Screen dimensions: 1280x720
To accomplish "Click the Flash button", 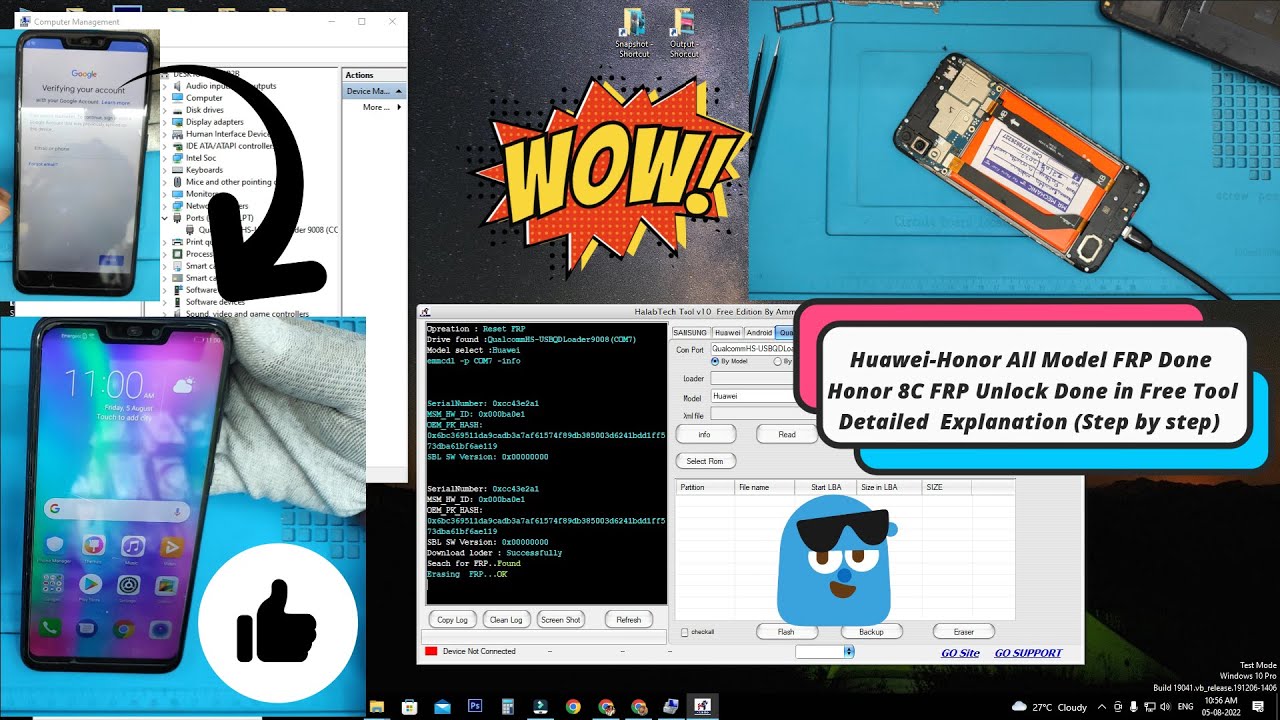I will coord(786,631).
